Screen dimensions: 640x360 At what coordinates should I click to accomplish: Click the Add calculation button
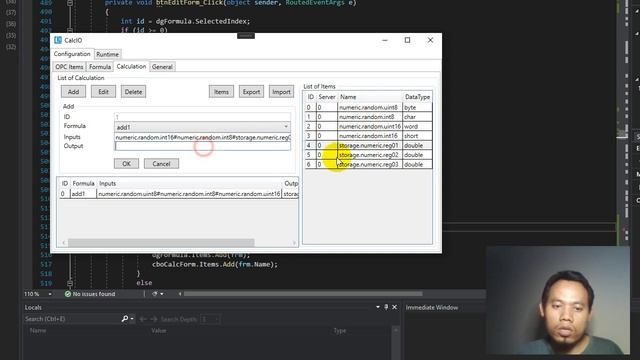point(73,92)
